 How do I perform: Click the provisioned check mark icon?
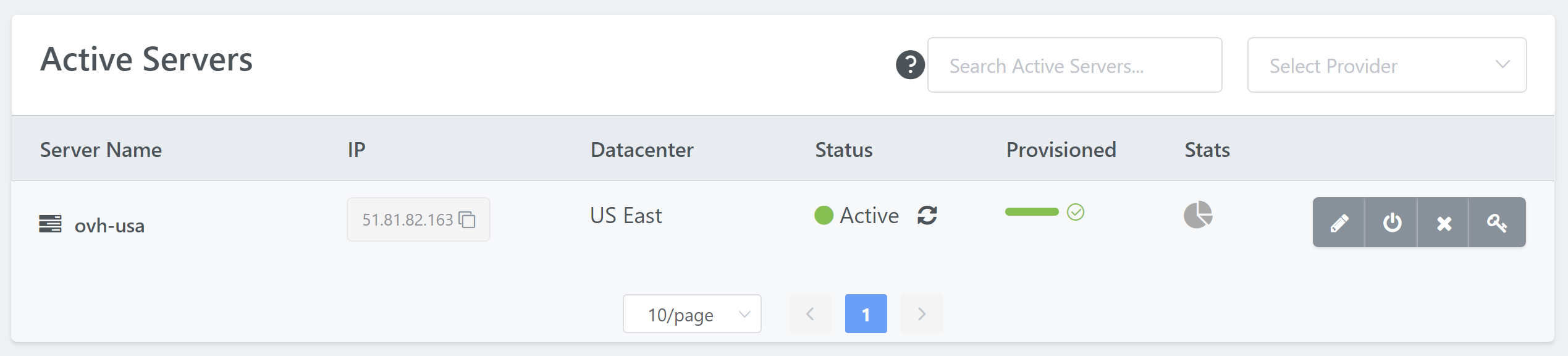point(1076,212)
